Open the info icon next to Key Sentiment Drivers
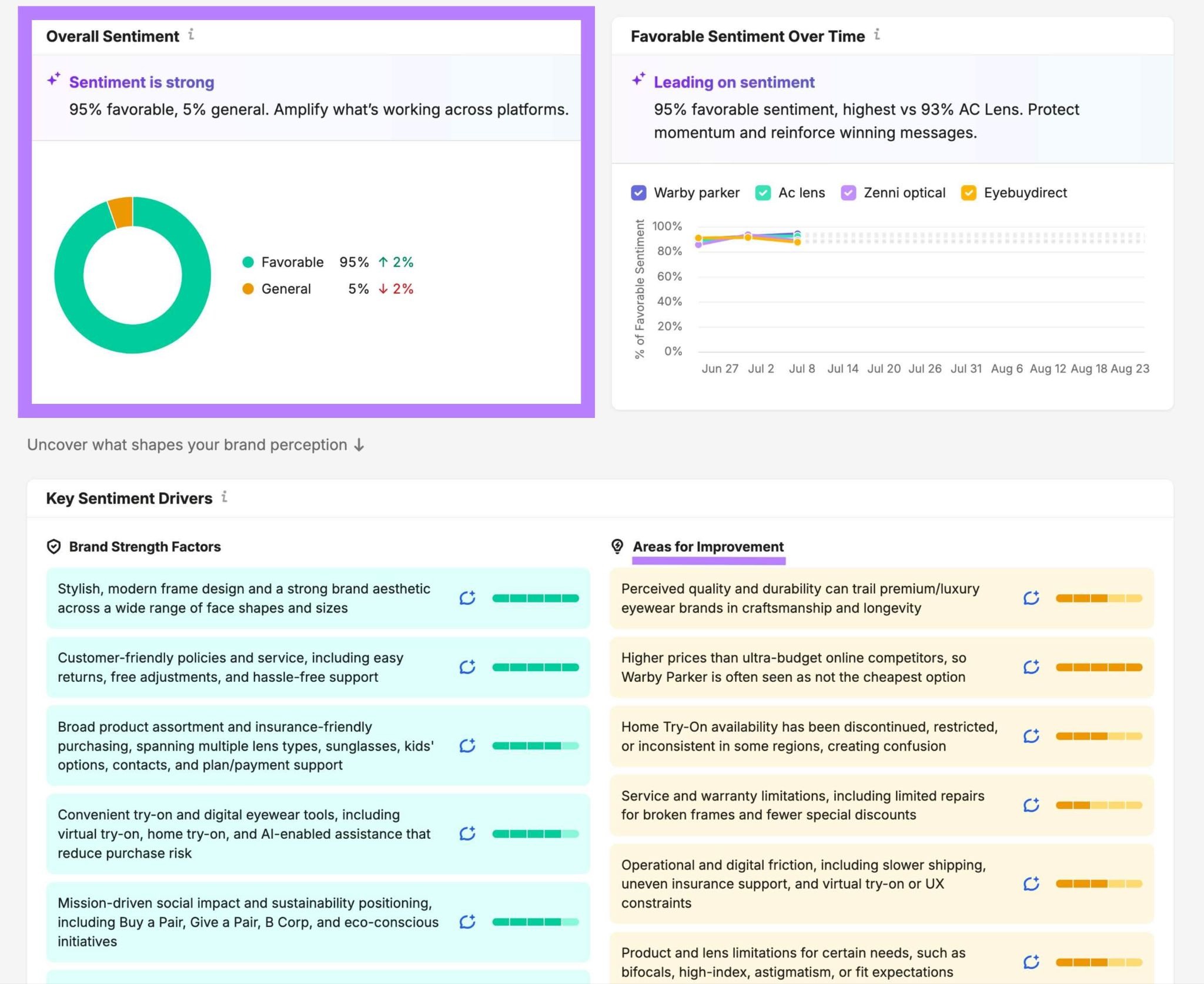 tap(224, 497)
